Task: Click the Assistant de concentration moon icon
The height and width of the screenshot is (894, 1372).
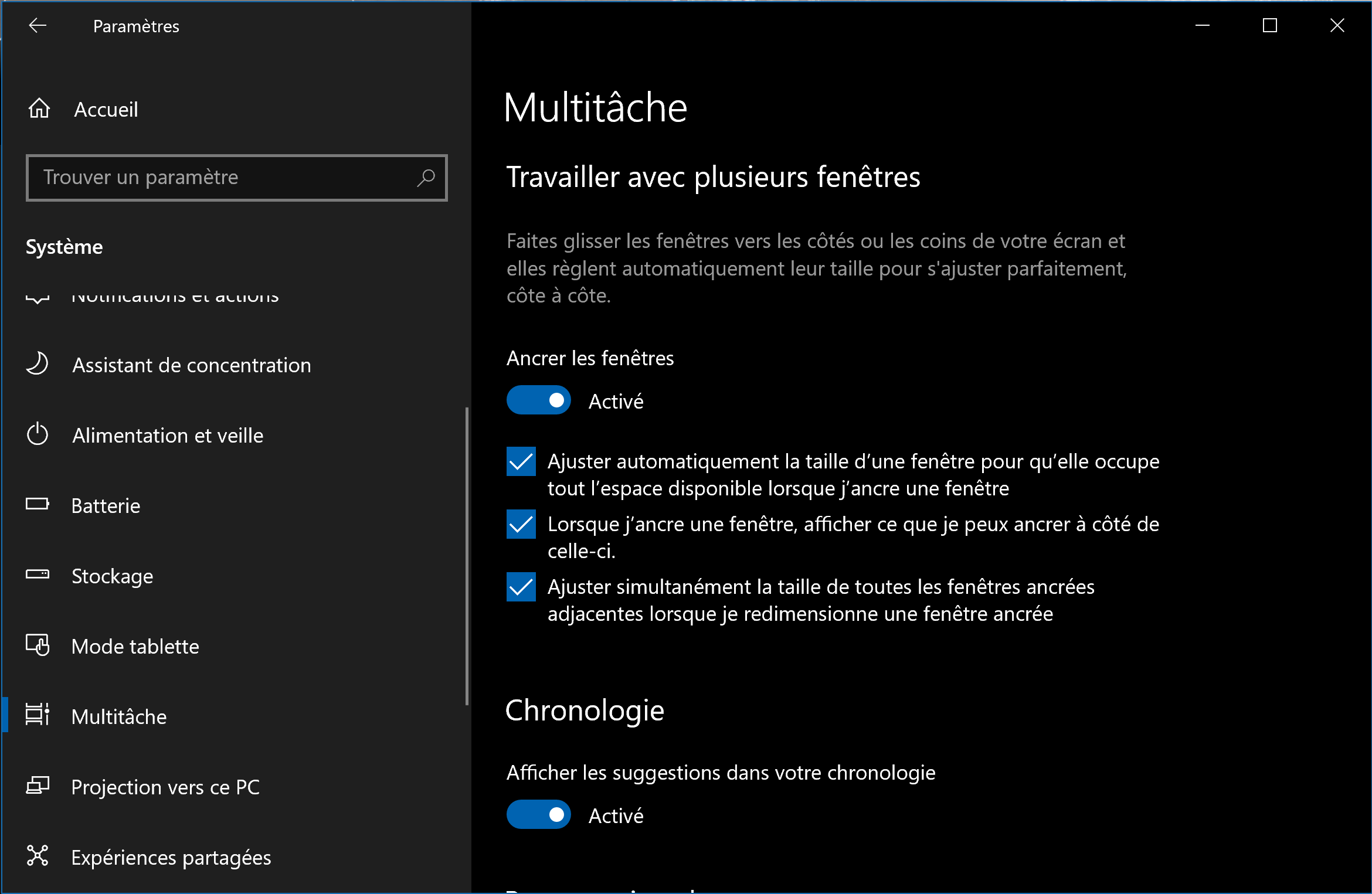Action: coord(38,364)
